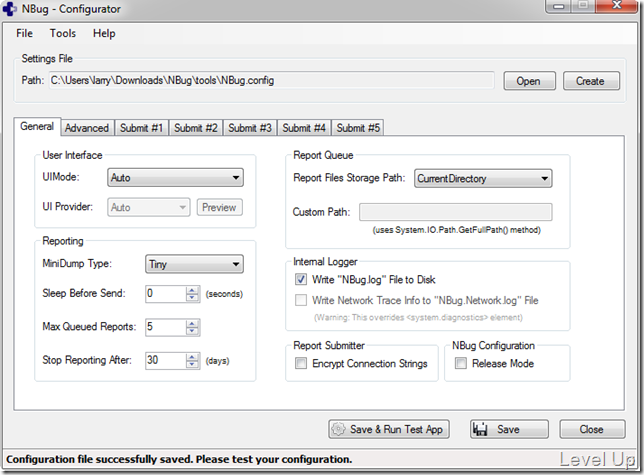This screenshot has width=644, height=475.
Task: Click the status message about configuration saved
Action: pos(179,459)
